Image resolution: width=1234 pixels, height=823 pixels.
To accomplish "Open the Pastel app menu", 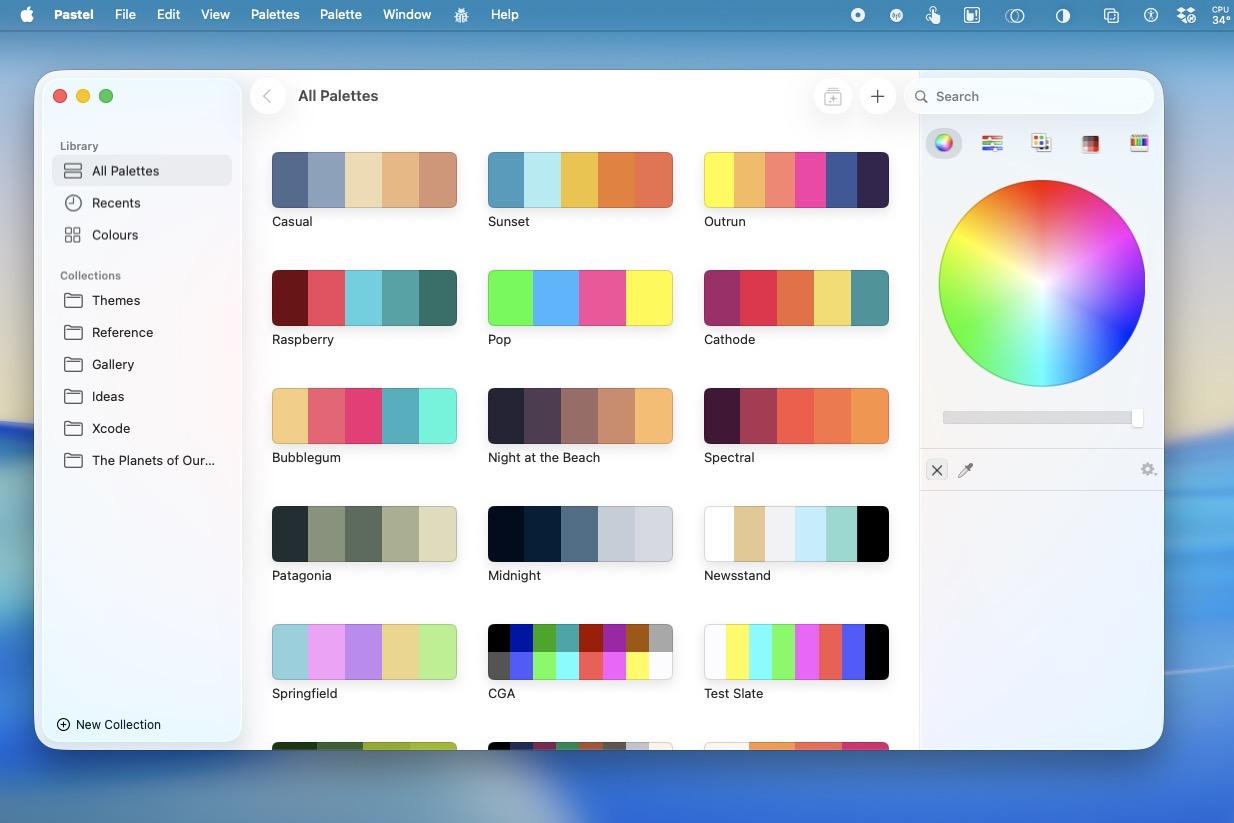I will point(73,15).
